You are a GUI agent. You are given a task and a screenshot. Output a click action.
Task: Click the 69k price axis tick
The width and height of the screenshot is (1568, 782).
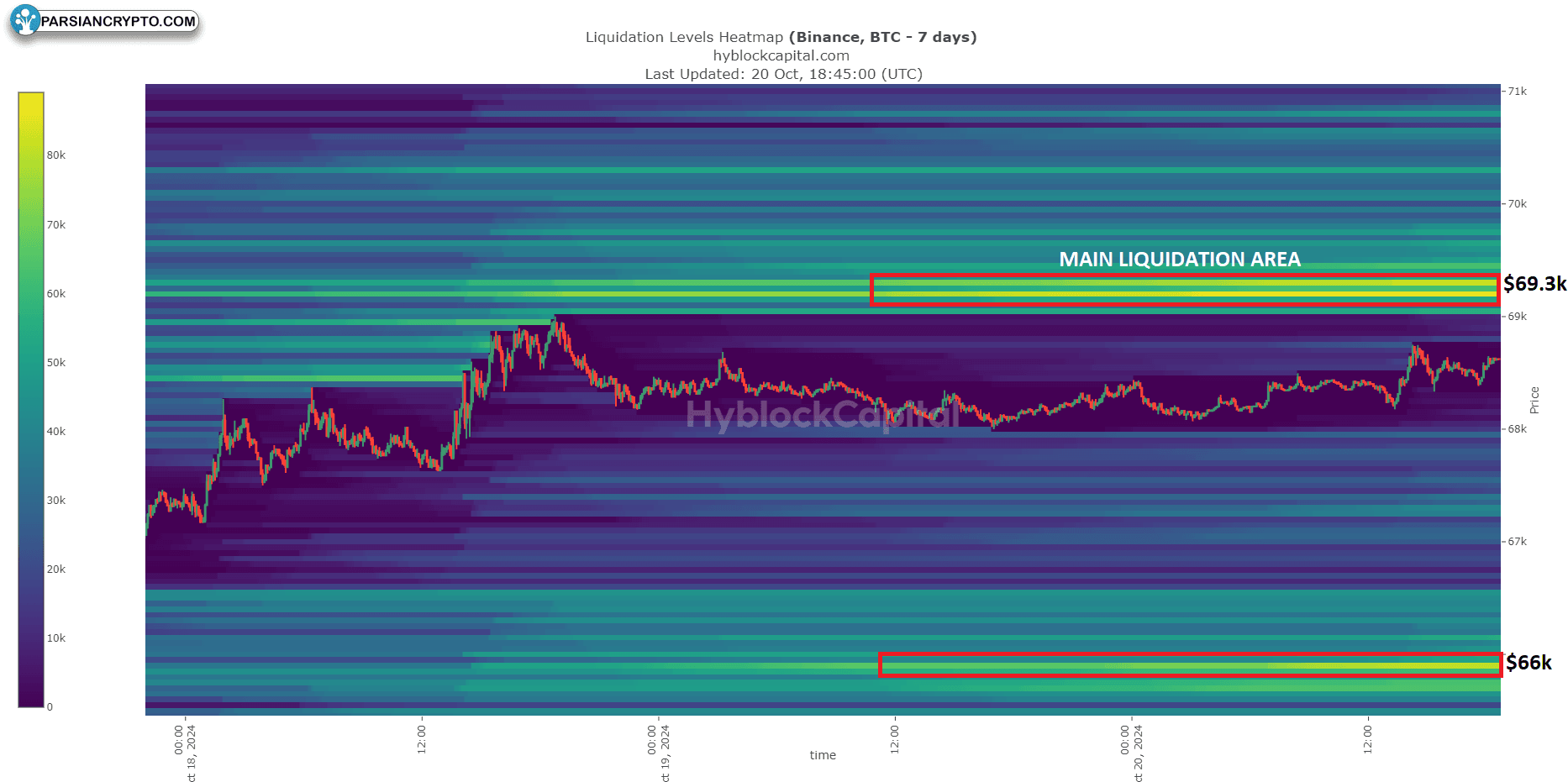point(1517,317)
